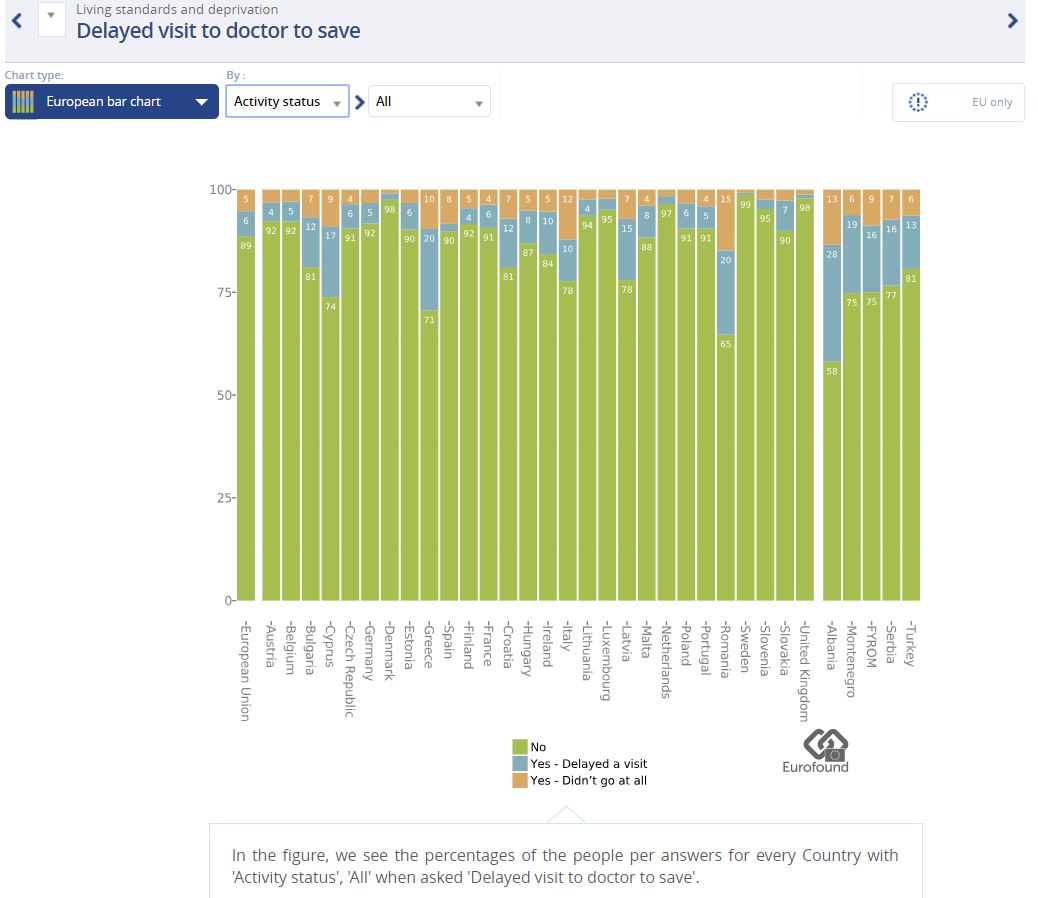Viewport: 1038px width, 898px height.
Task: Toggle the orange 'Didn't go at all' swatch
Action: coord(520,780)
